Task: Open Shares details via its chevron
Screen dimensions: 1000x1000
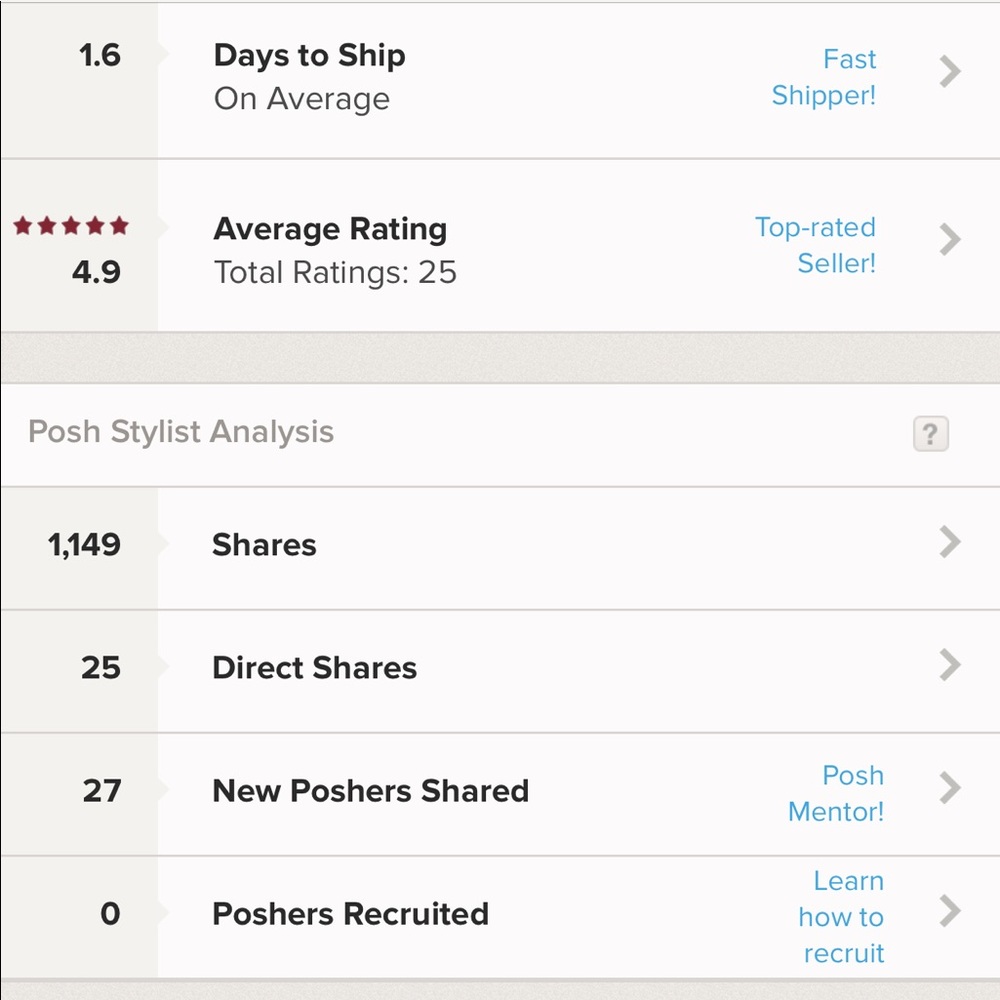Action: (950, 542)
